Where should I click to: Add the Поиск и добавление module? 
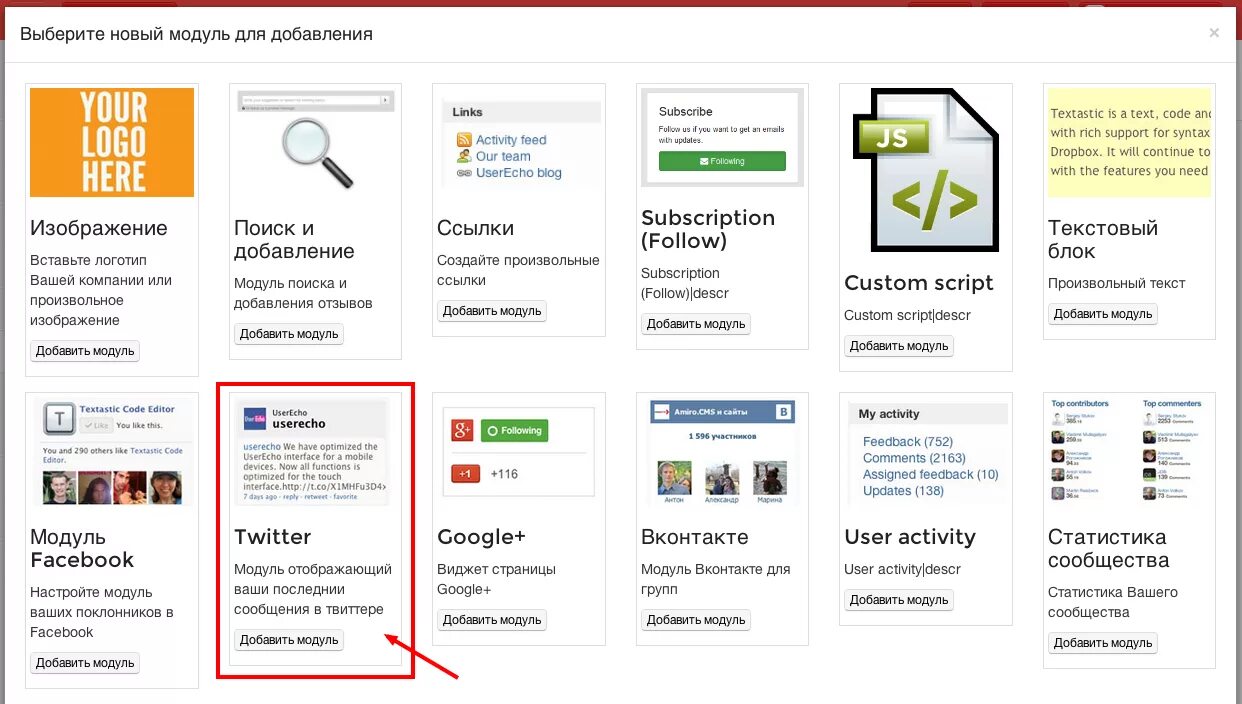(289, 334)
